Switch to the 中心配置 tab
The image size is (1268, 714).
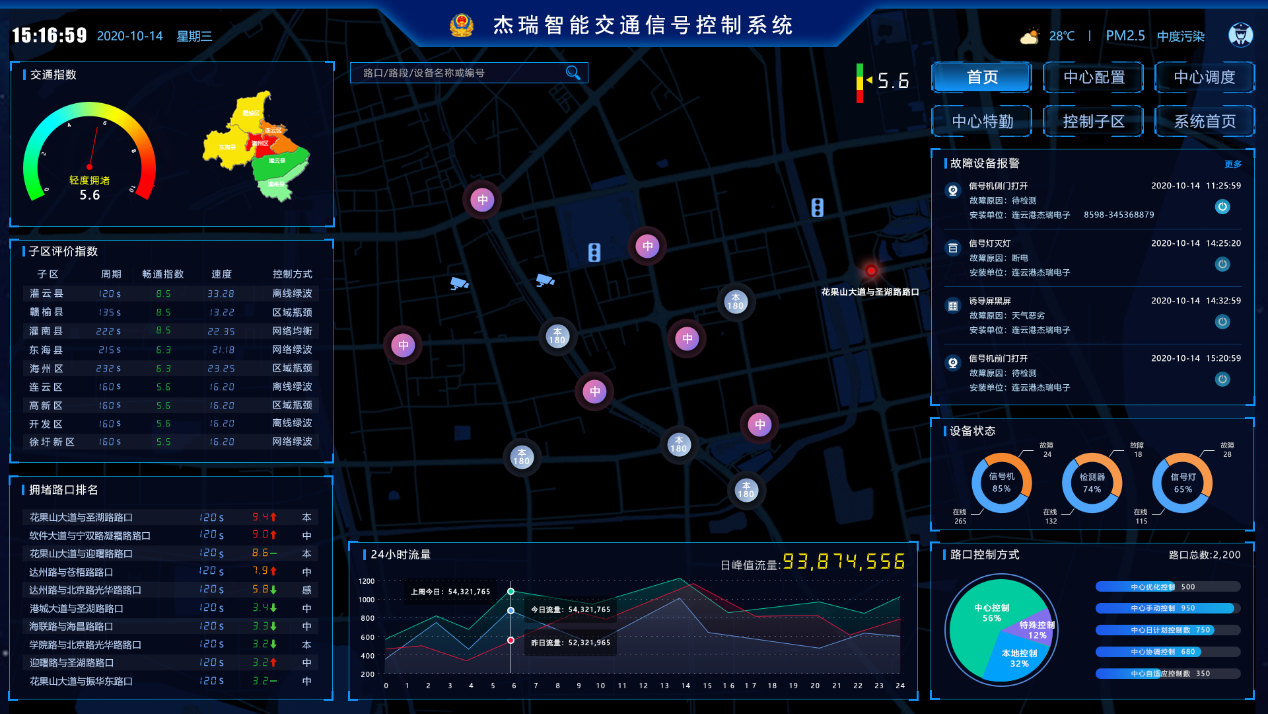coord(1093,77)
